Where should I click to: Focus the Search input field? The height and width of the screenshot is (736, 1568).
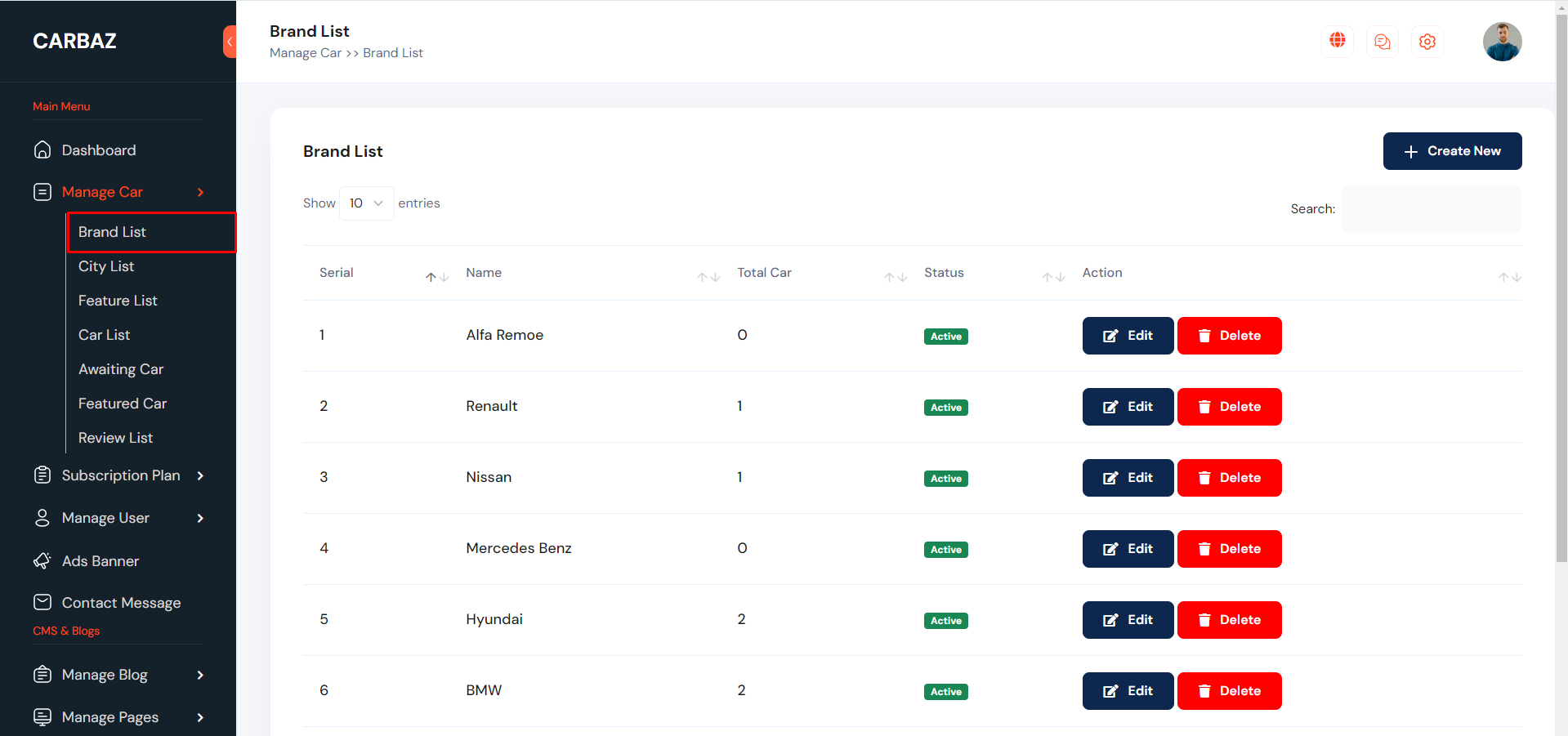click(1431, 209)
